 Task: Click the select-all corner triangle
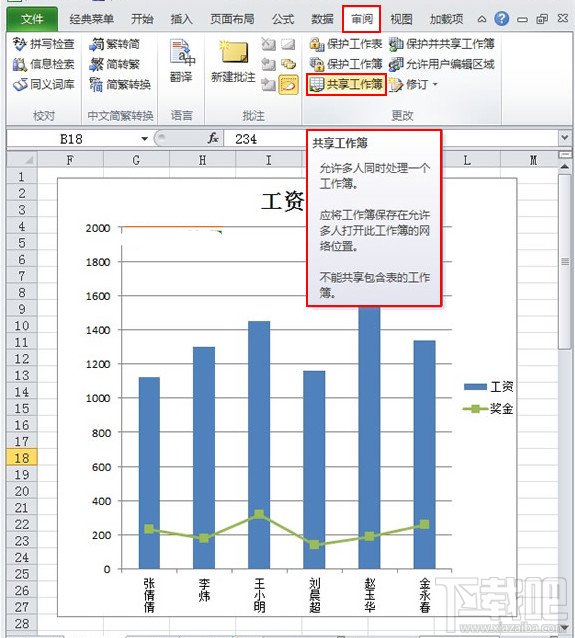point(22,160)
